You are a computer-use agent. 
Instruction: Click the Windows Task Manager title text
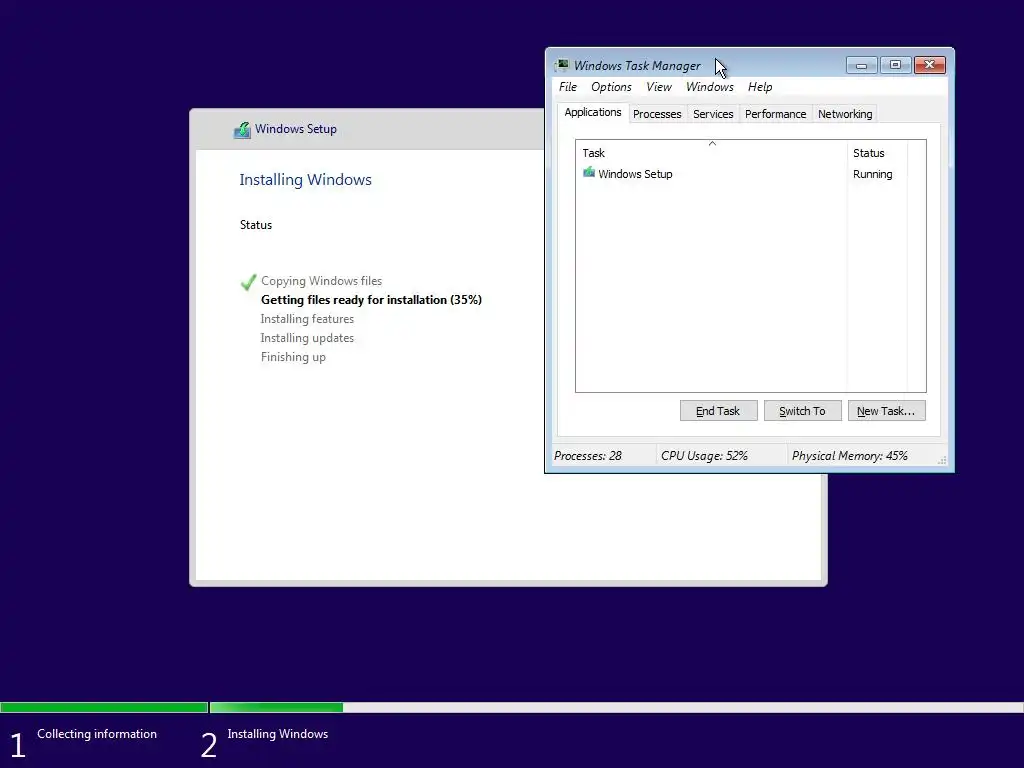coord(637,65)
